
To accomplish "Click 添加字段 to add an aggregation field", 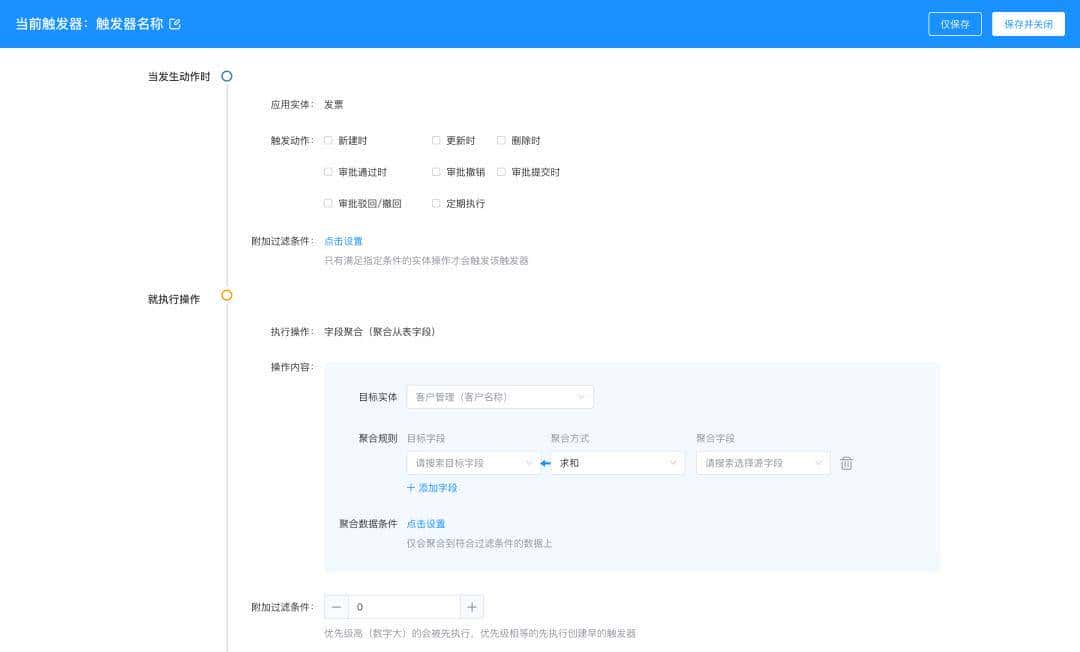I will click(437, 488).
